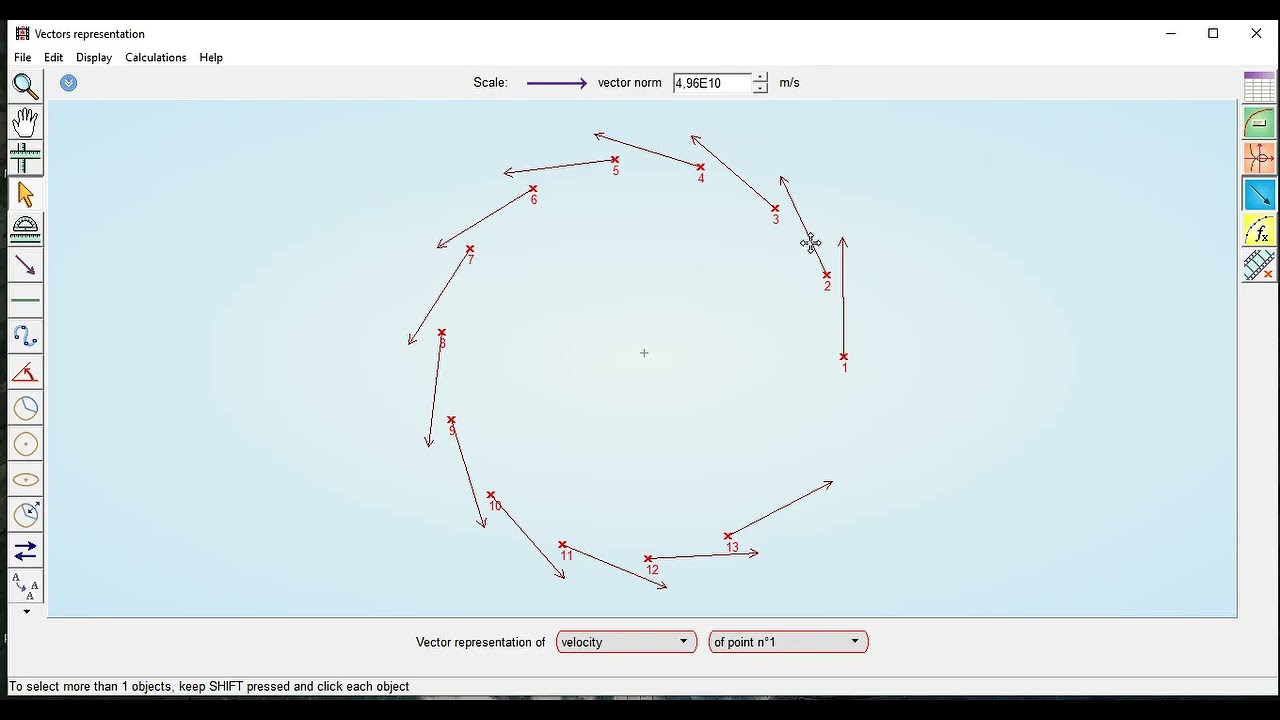Open the Display menu
Screen dimensions: 1280x720
click(x=94, y=57)
